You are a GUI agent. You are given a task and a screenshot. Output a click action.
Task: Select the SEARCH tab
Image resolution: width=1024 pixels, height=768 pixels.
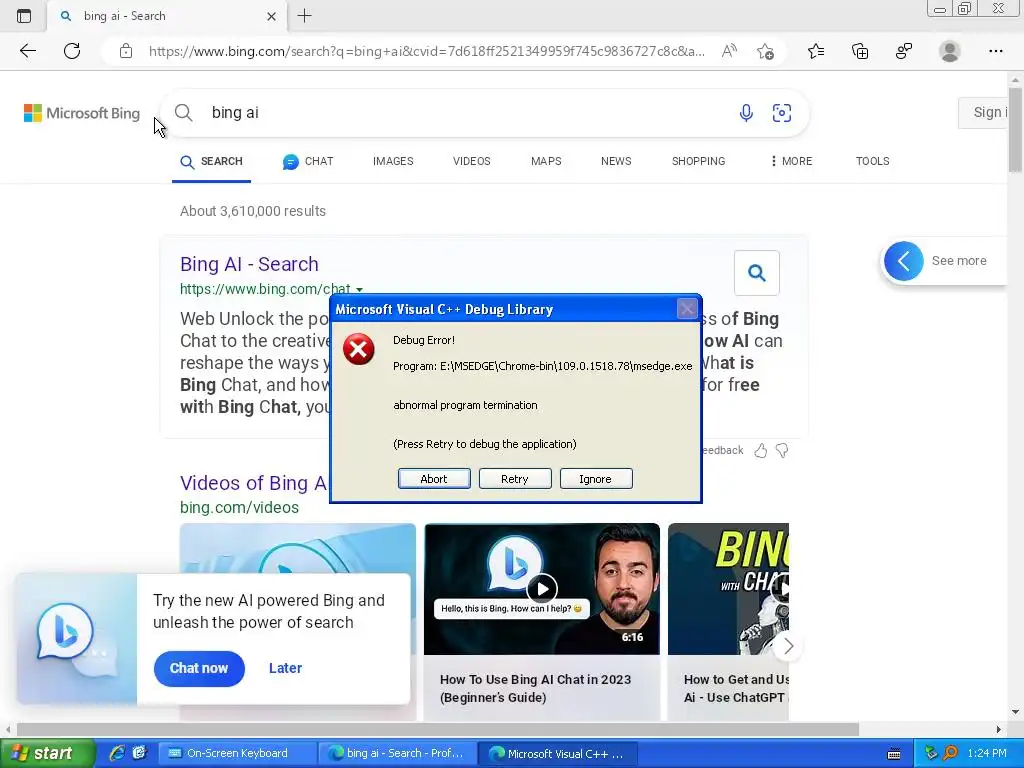point(212,161)
